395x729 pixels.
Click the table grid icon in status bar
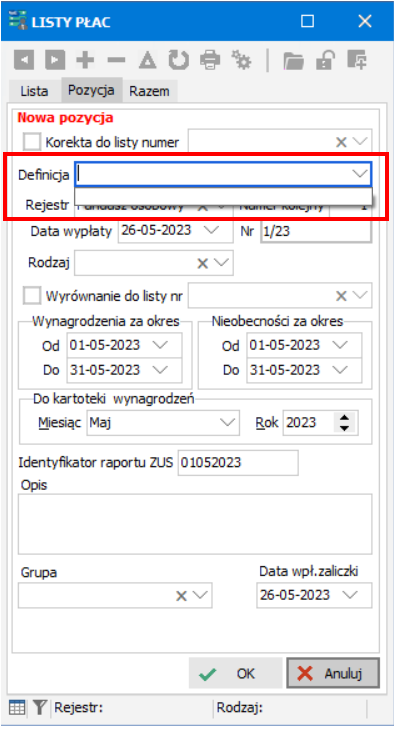tap(17, 708)
